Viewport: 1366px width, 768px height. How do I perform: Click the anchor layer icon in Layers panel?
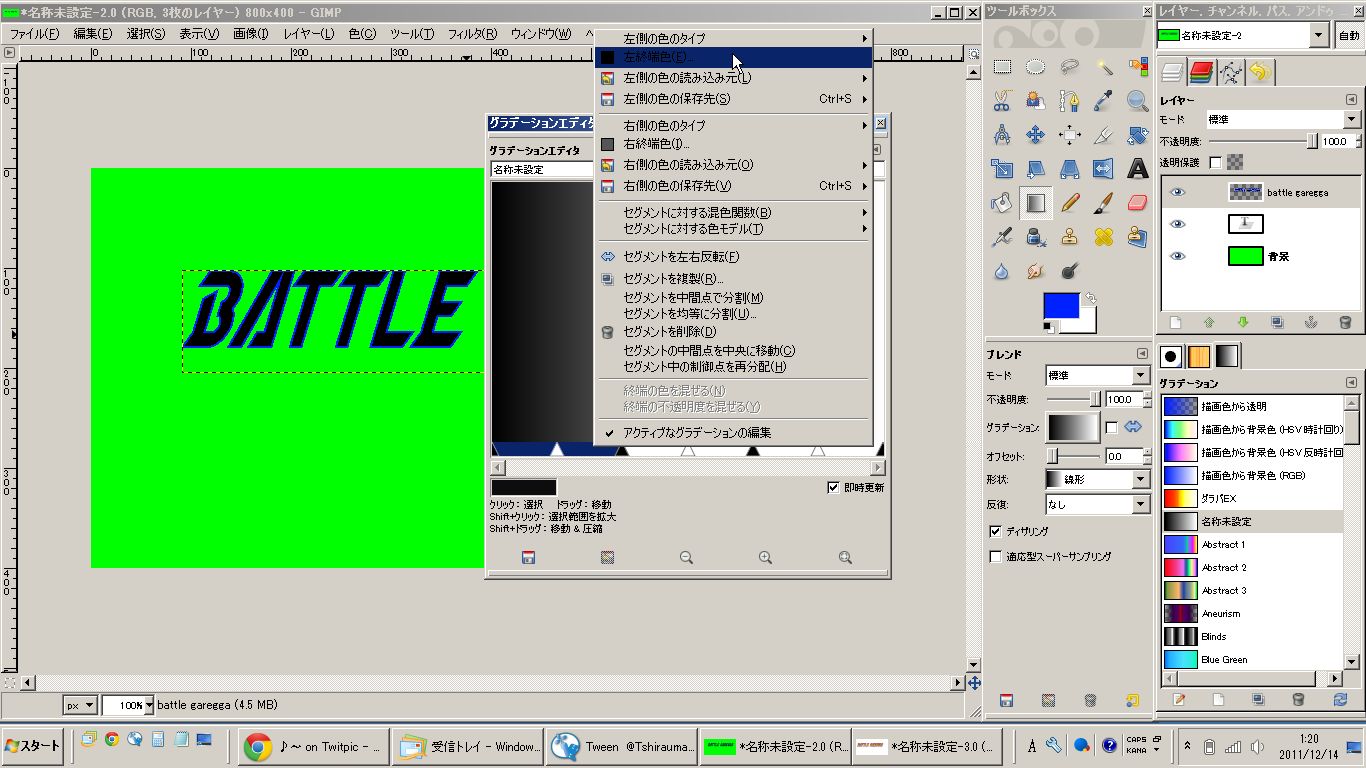pyautogui.click(x=1311, y=322)
